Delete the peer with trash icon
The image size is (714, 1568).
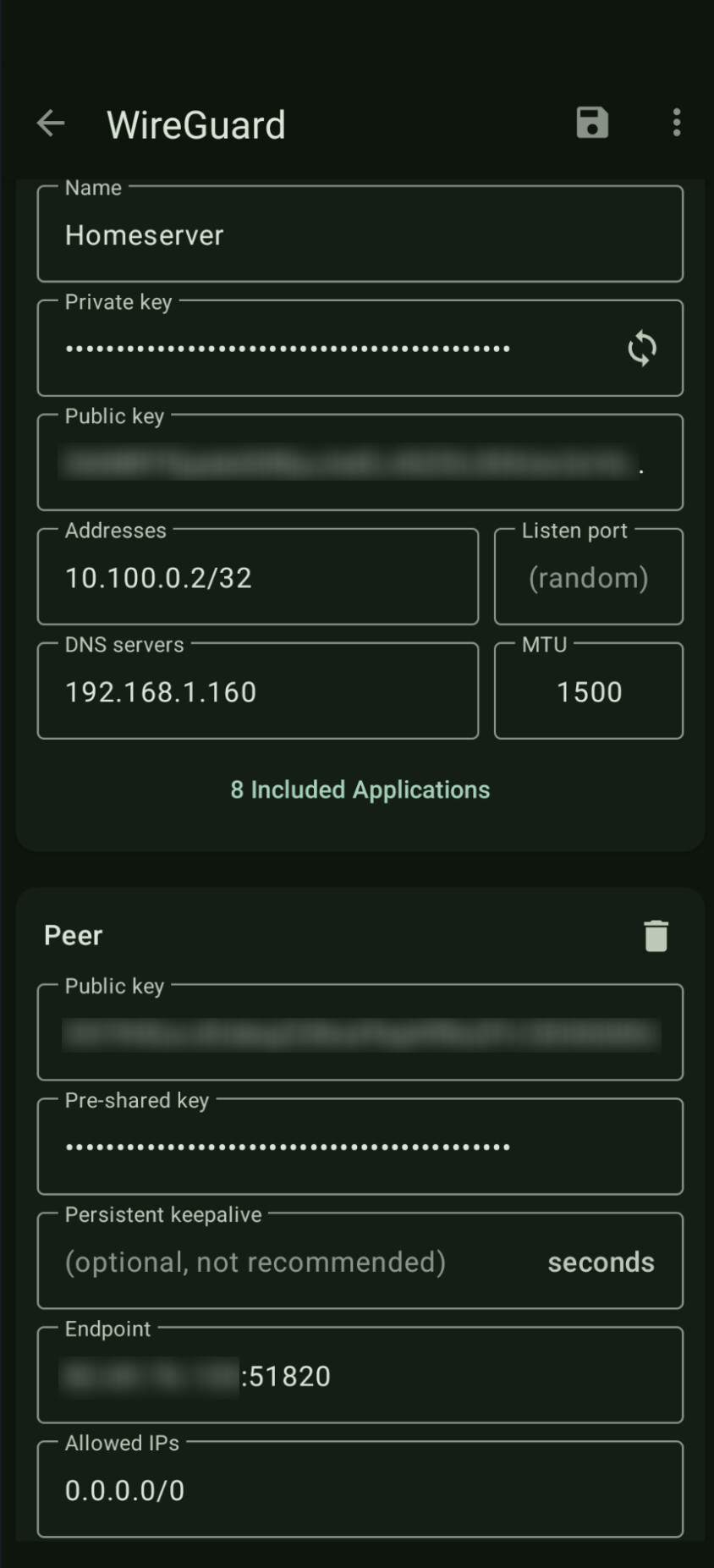(x=656, y=936)
